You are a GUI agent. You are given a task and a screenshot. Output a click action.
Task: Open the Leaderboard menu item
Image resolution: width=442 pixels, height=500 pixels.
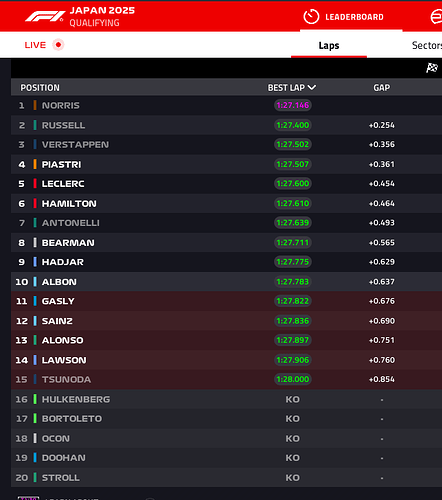pos(354,17)
